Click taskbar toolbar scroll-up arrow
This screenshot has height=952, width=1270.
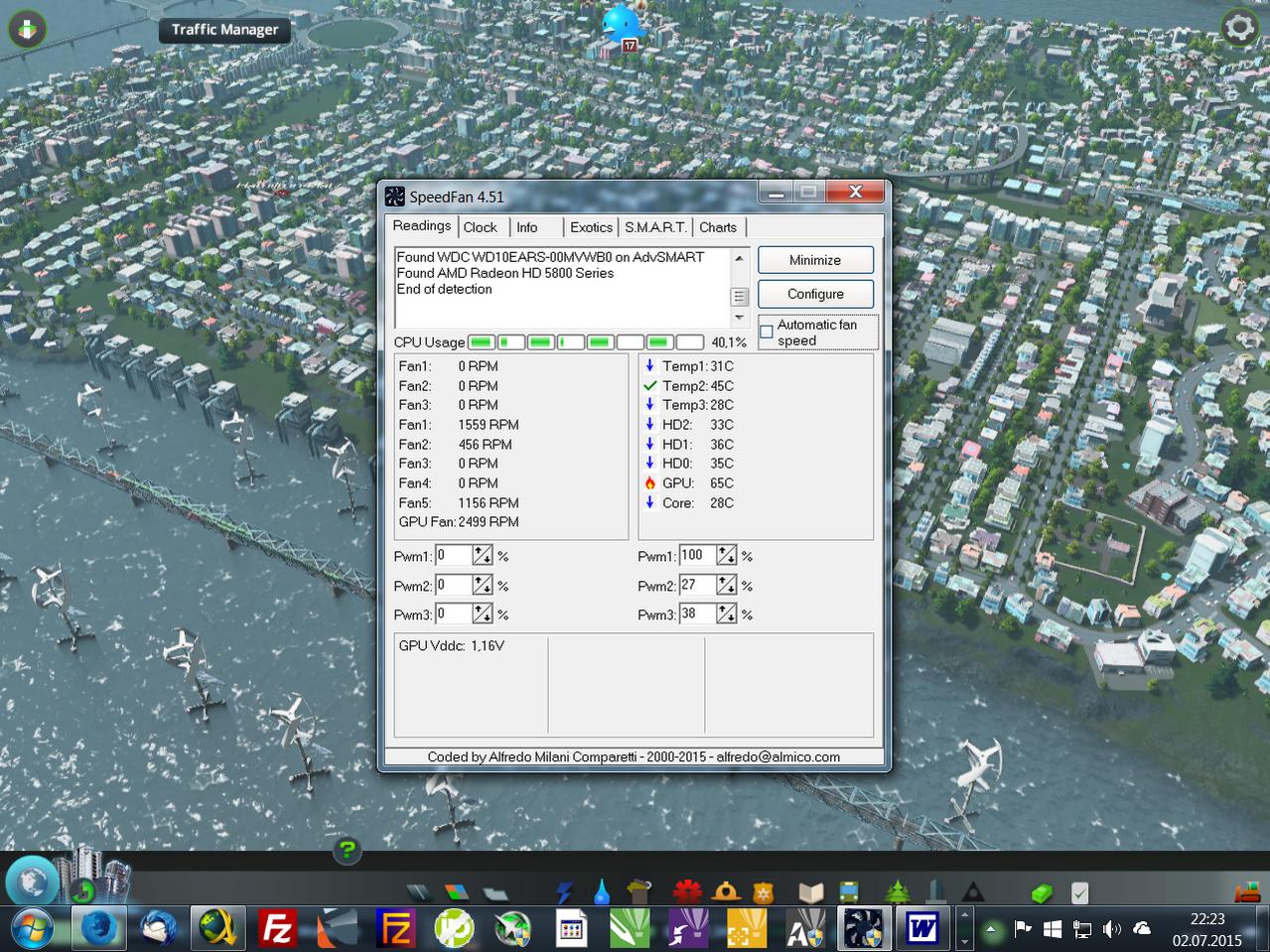pos(964,915)
